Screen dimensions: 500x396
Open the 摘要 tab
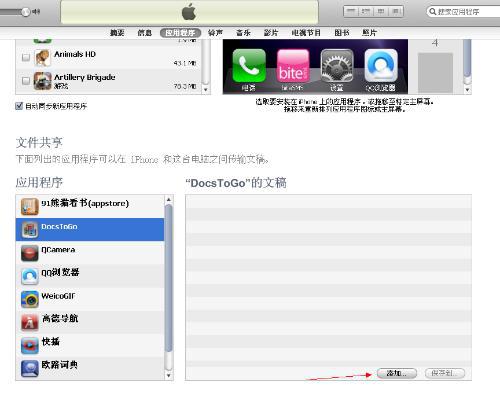point(117,33)
